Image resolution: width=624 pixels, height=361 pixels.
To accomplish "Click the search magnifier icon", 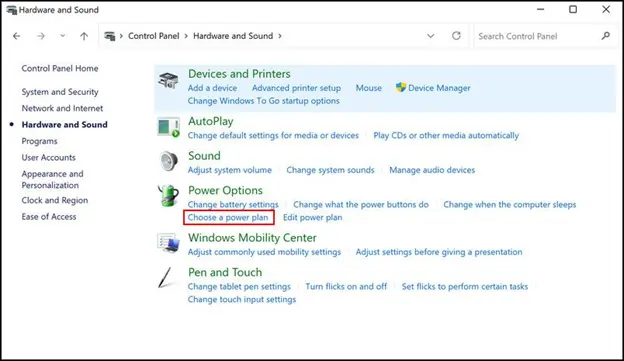I will pyautogui.click(x=606, y=36).
